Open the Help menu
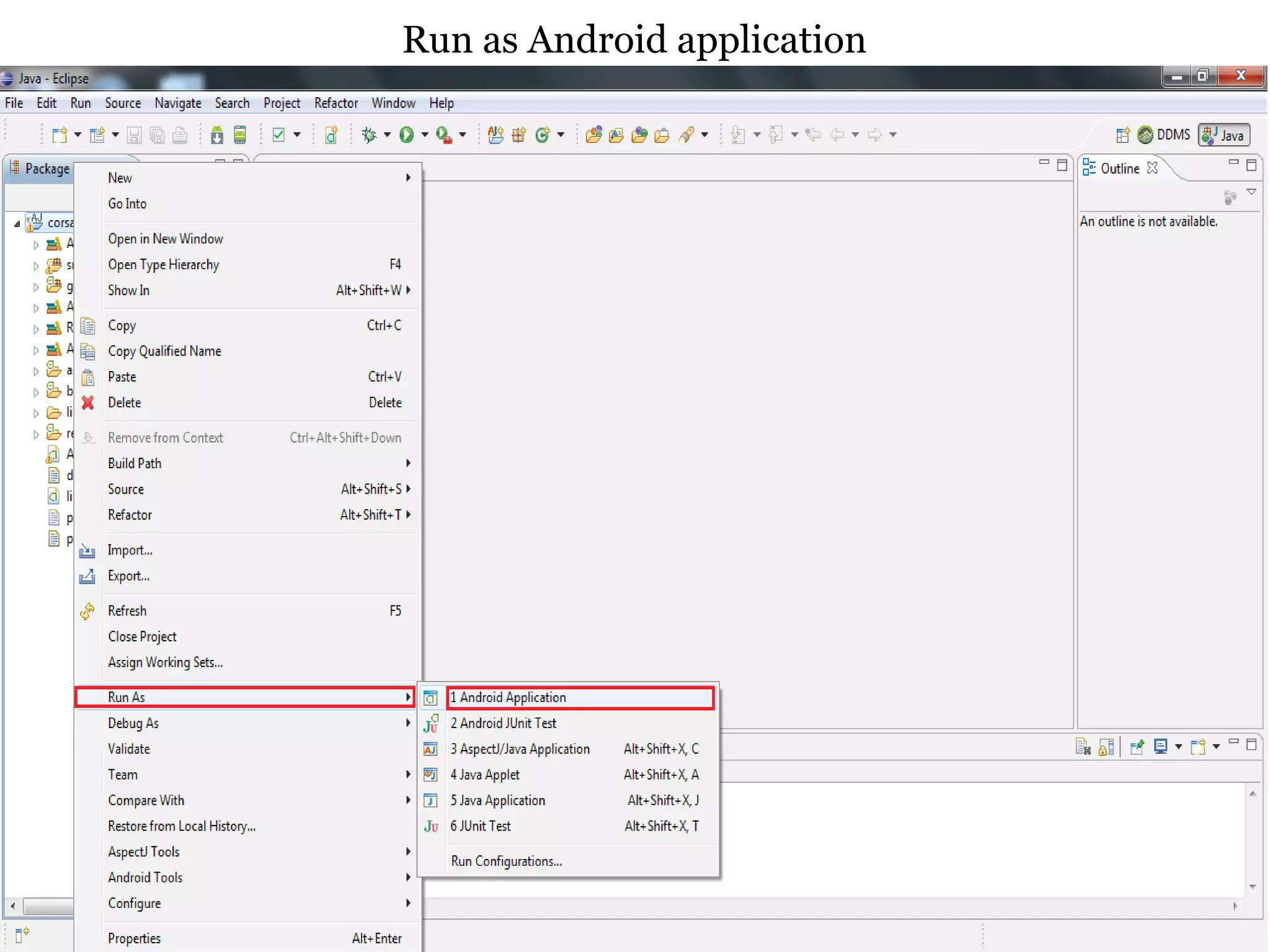Screen dimensions: 1270x952 (442, 103)
